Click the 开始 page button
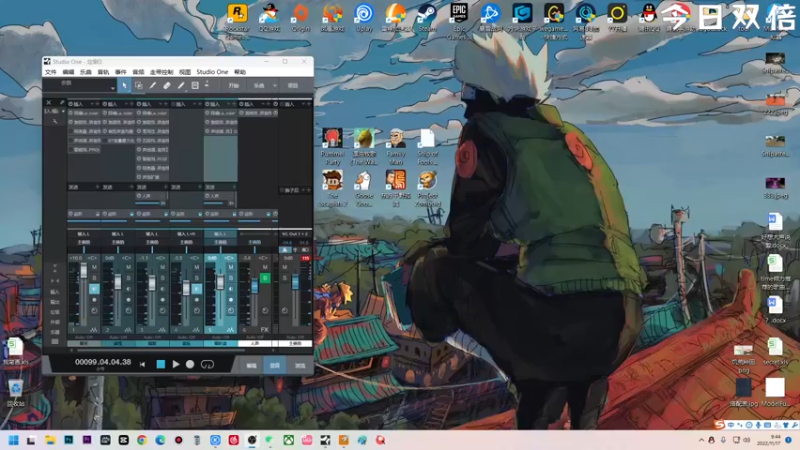This screenshot has width=800, height=450. pyautogui.click(x=234, y=86)
